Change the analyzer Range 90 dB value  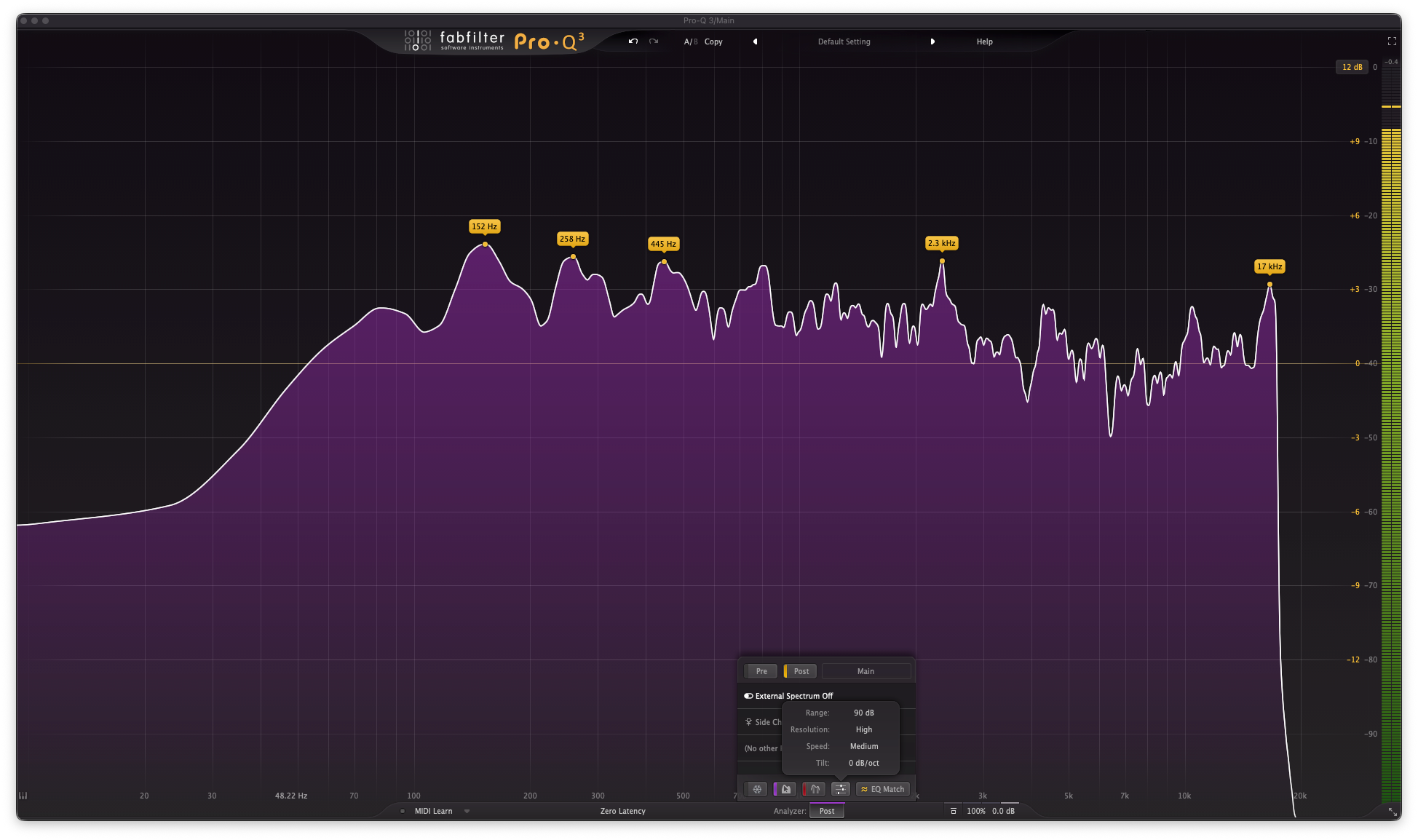point(864,713)
